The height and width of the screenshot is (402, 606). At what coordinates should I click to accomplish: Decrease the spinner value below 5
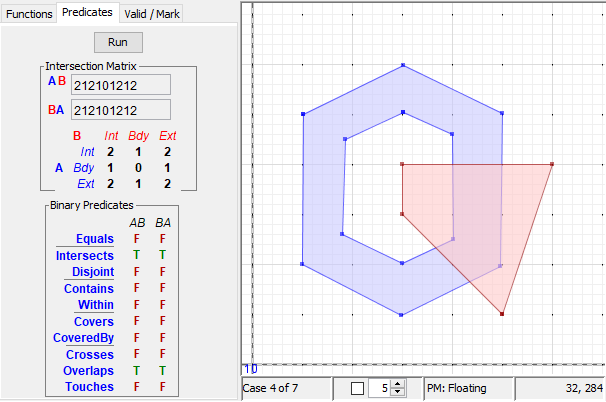click(x=398, y=392)
